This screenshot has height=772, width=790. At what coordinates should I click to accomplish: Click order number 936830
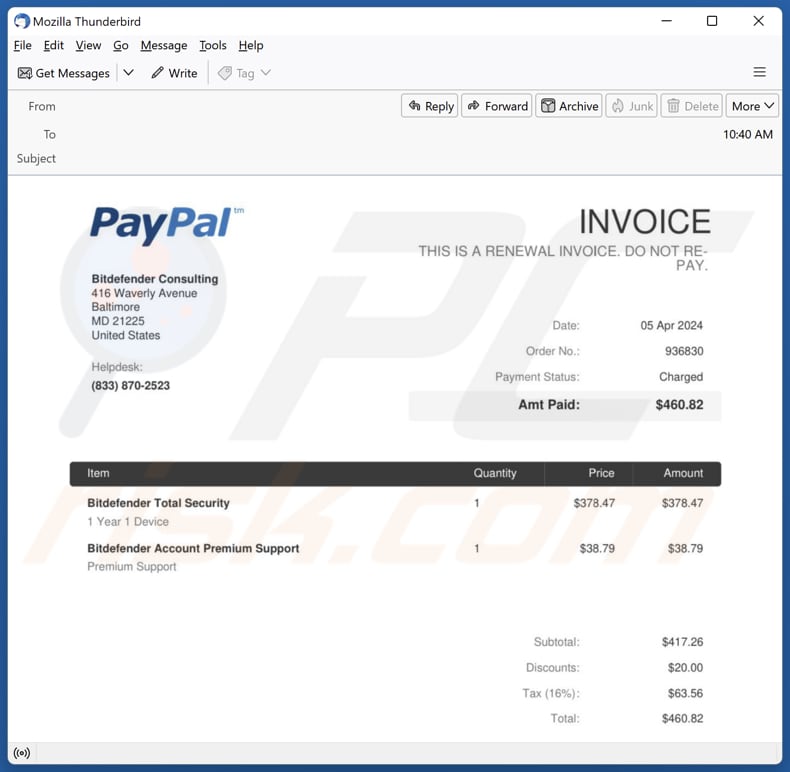point(684,351)
